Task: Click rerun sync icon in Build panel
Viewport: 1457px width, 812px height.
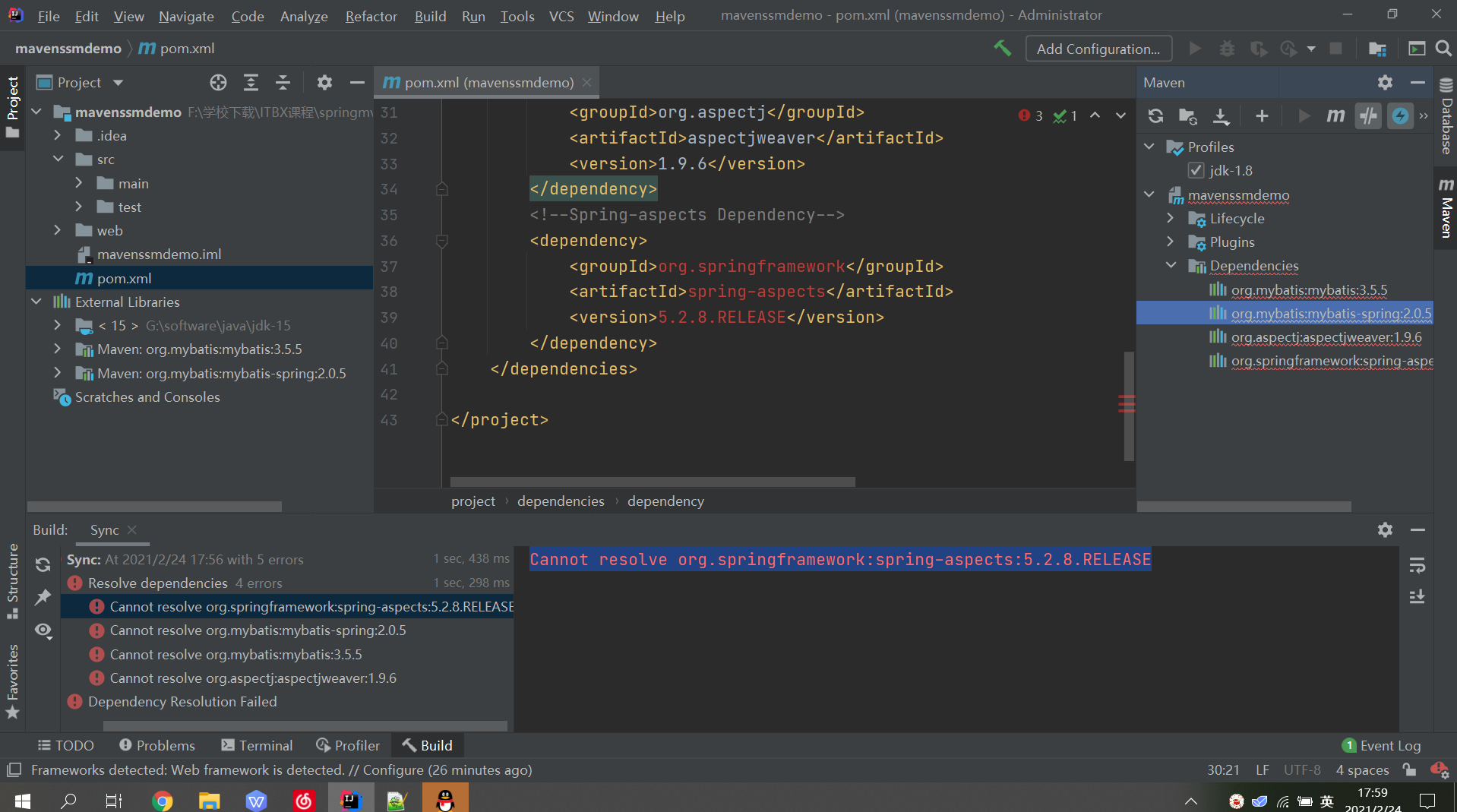Action: pyautogui.click(x=43, y=564)
